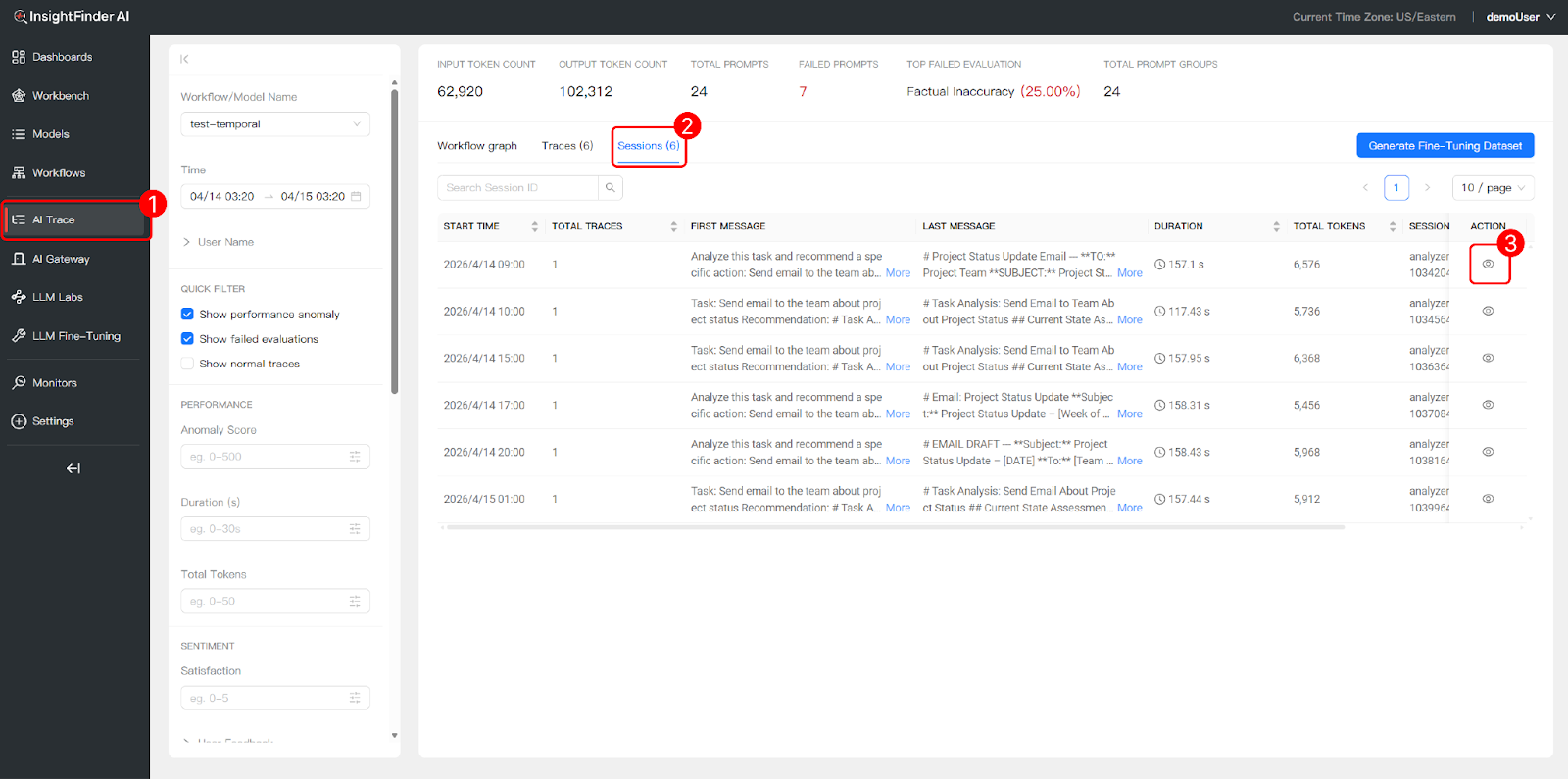Click the search magnifier for Session ID

[611, 188]
